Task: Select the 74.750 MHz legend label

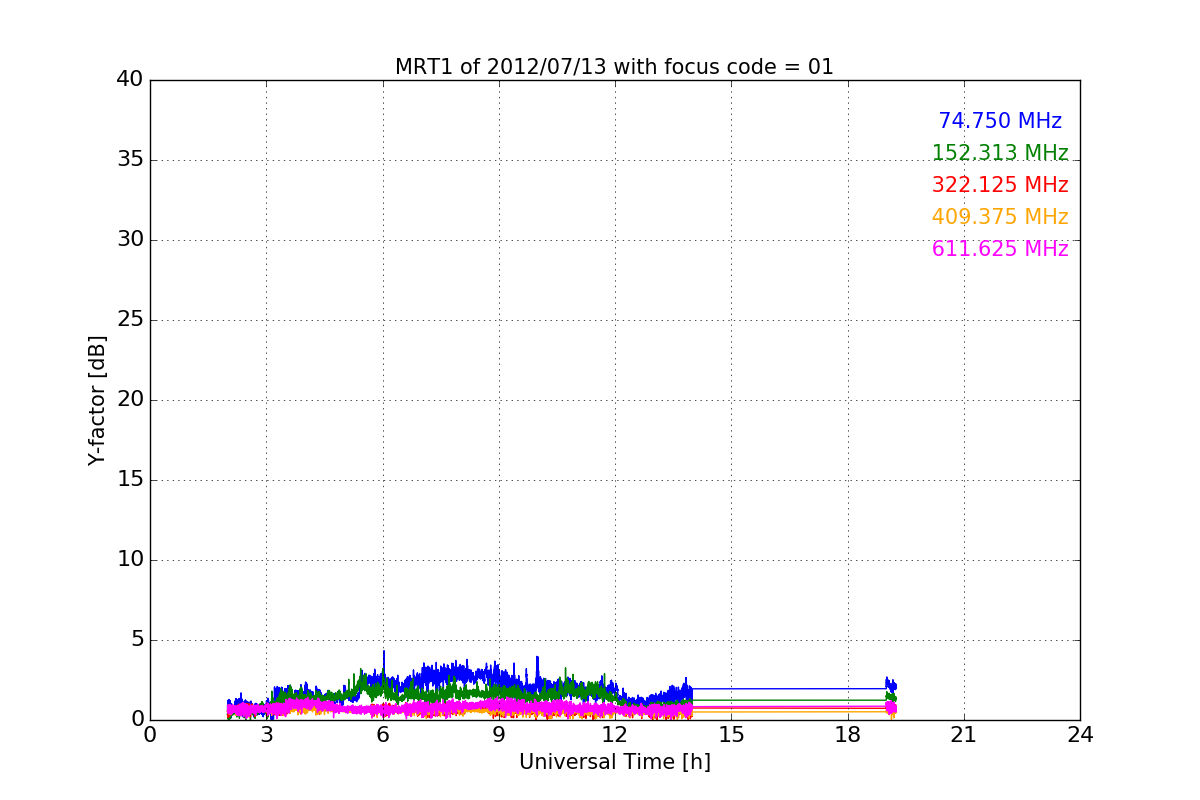Action: 1000,121
